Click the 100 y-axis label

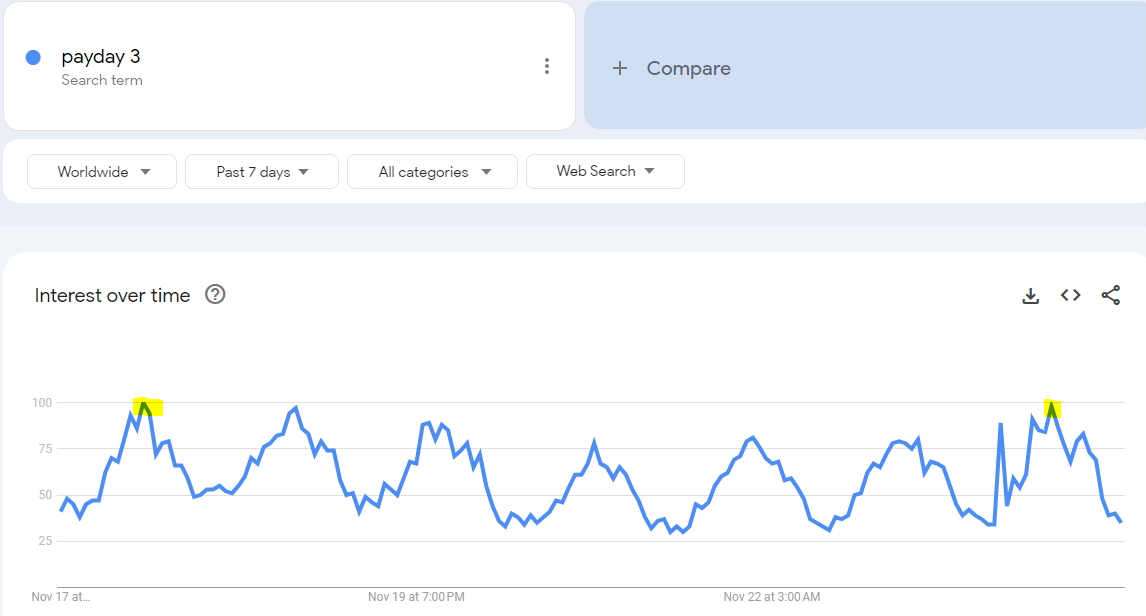tap(42, 403)
